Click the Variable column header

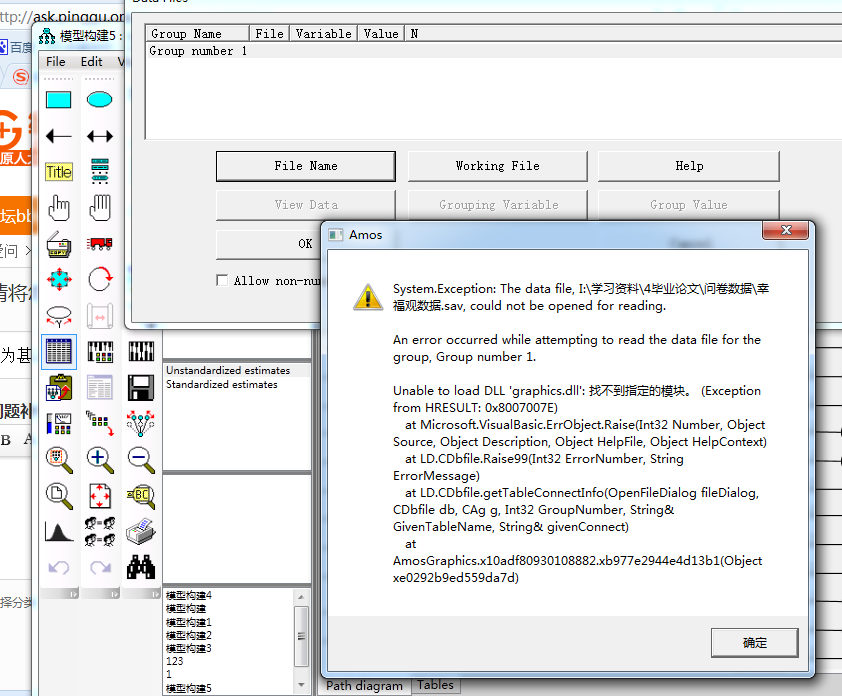324,33
